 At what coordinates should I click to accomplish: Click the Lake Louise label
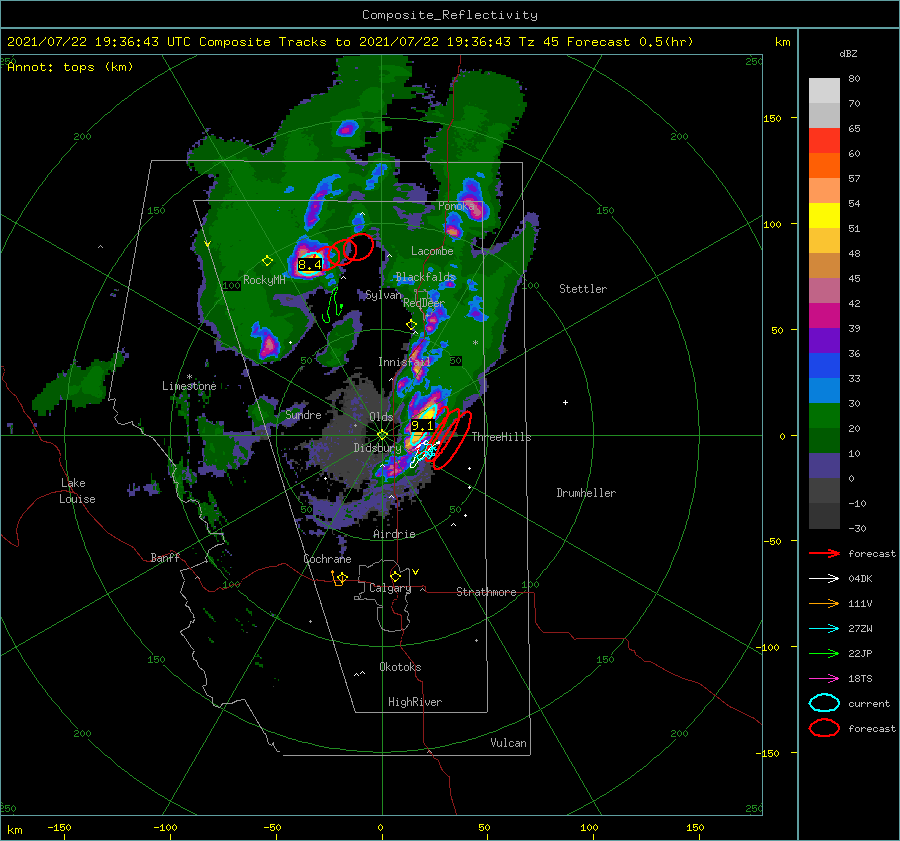click(x=77, y=491)
